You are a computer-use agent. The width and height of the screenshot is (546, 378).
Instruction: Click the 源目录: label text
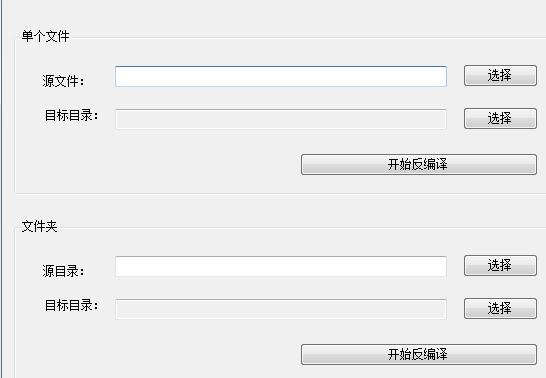(63, 271)
